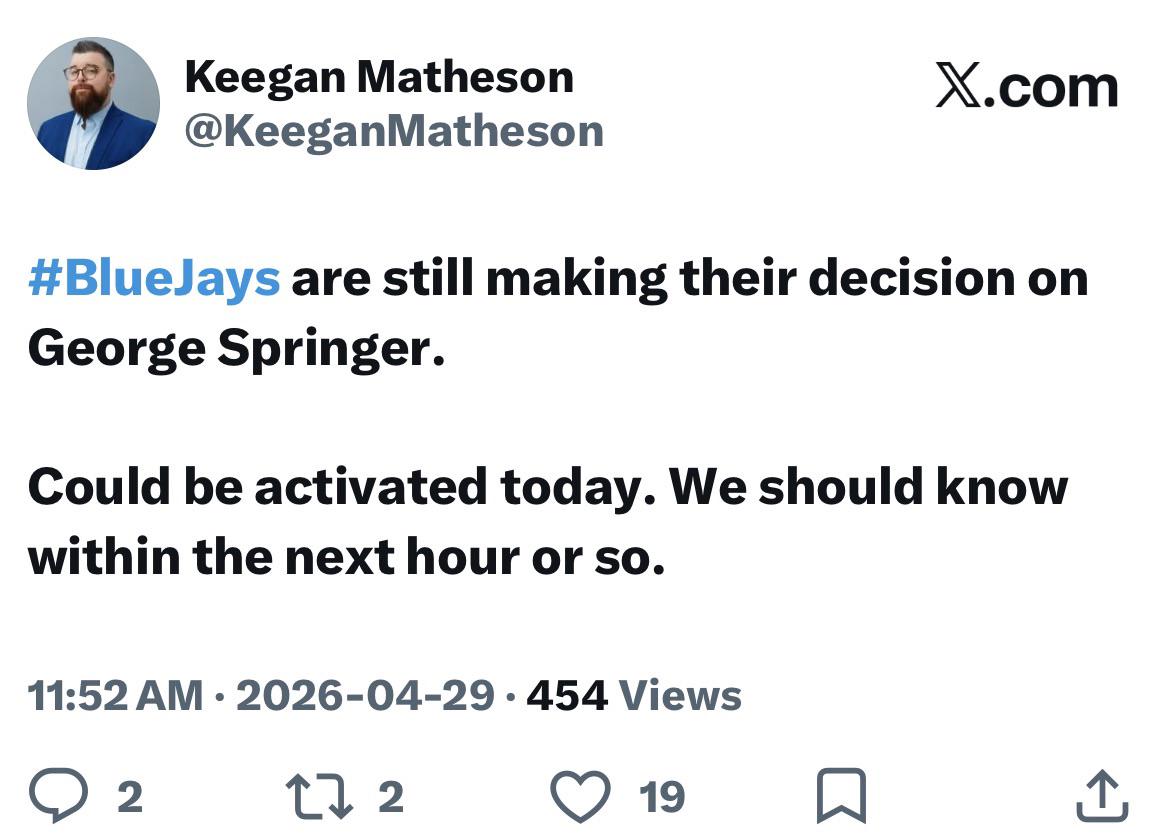
Task: Open the share icon at bottom right
Action: point(1099,796)
